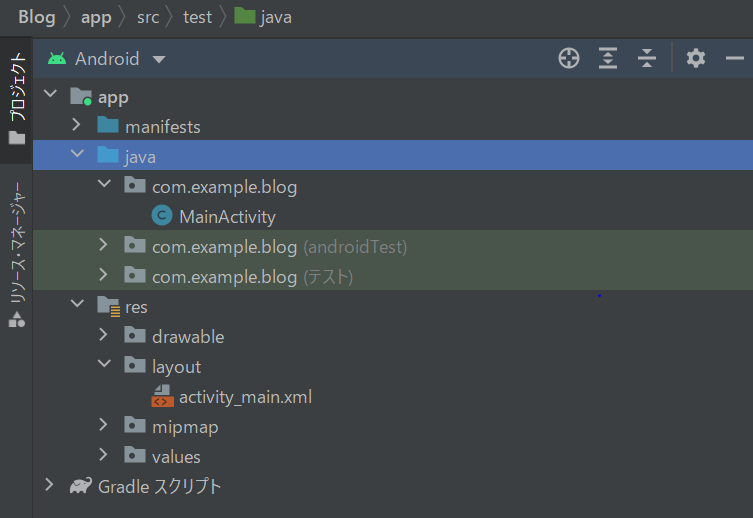
Task: Expand com.example.blog androidTest package
Action: 104,247
